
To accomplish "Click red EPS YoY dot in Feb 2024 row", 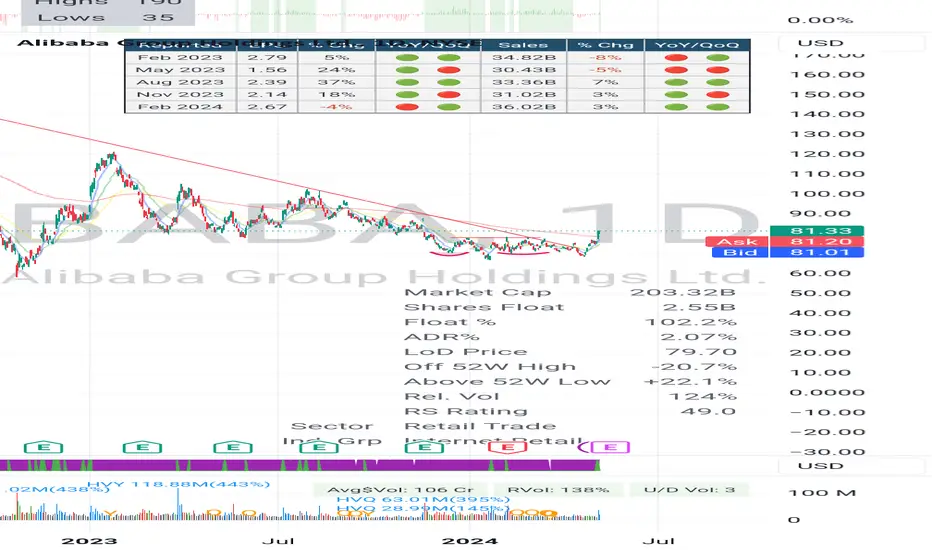I will click(407, 107).
